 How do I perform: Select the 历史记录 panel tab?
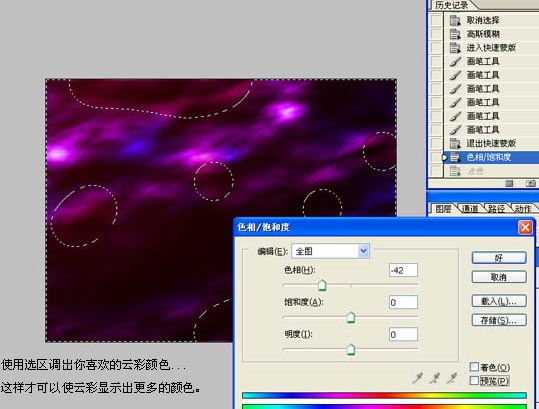coord(452,5)
